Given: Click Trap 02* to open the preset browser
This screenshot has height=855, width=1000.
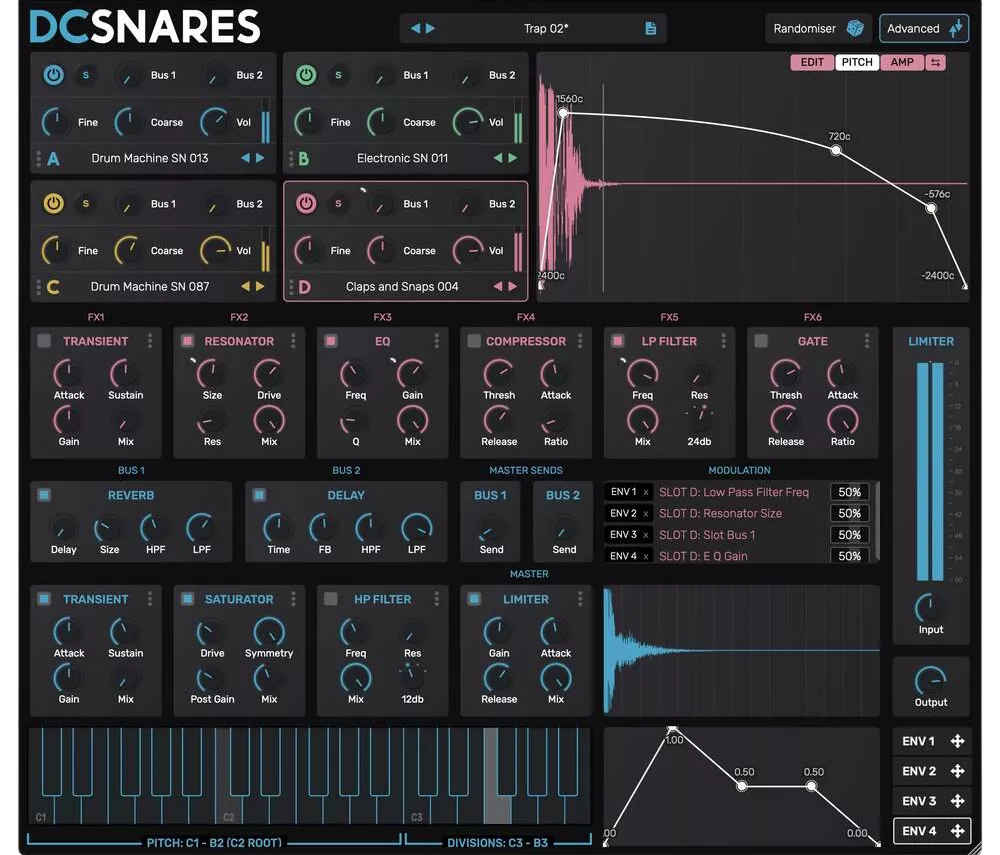Looking at the screenshot, I should [545, 29].
